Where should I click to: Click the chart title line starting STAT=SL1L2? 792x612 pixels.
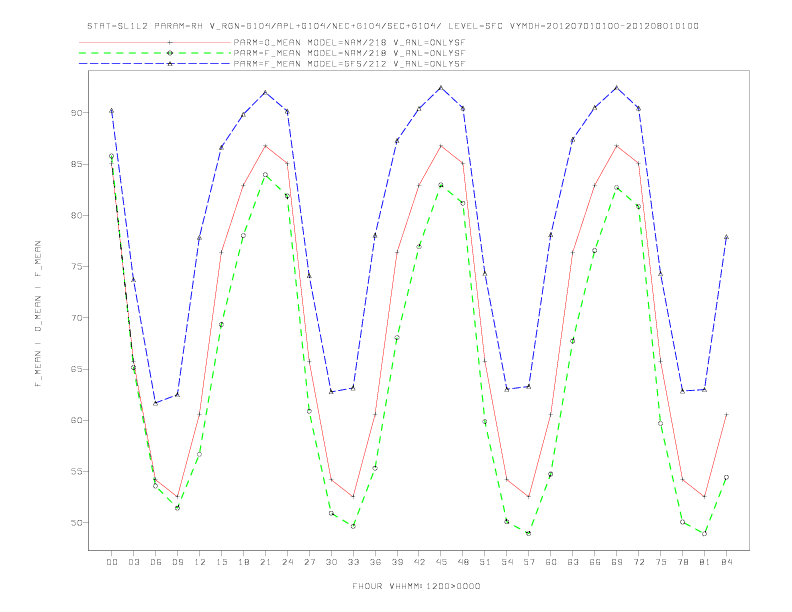[x=393, y=26]
